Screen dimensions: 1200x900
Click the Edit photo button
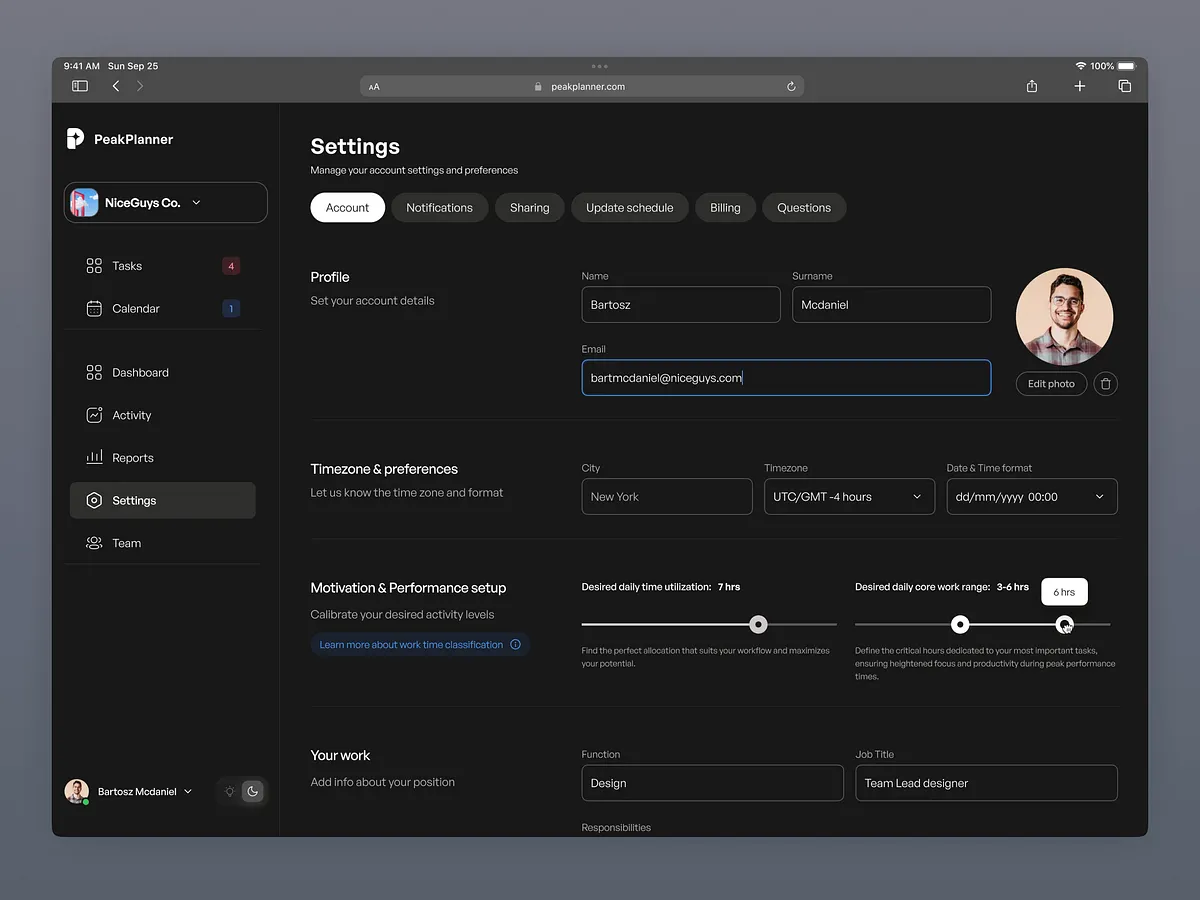[x=1051, y=383]
